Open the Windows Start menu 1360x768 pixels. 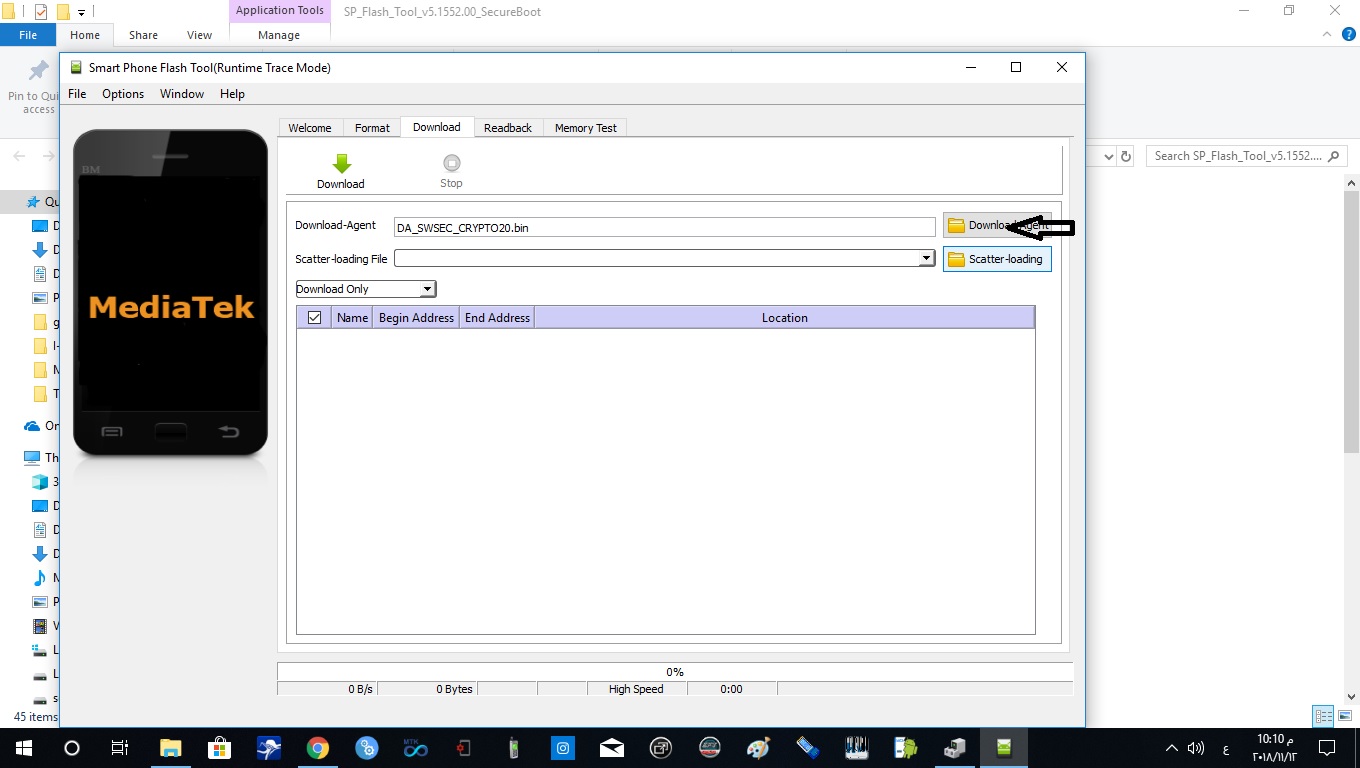click(24, 748)
